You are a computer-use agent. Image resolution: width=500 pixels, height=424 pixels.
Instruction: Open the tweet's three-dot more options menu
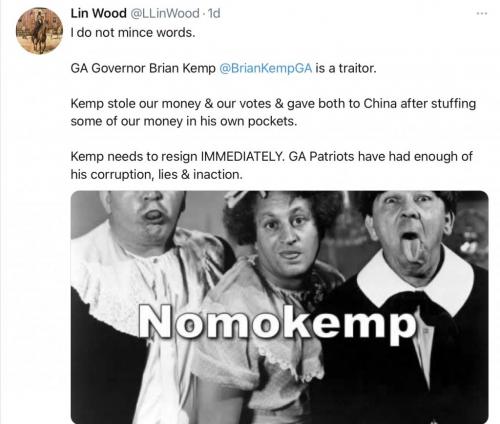tap(482, 14)
